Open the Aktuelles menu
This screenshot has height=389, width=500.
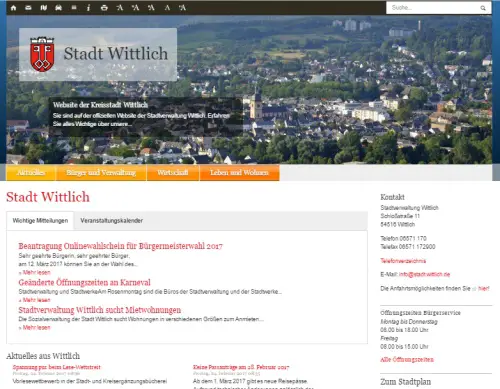pyautogui.click(x=31, y=173)
